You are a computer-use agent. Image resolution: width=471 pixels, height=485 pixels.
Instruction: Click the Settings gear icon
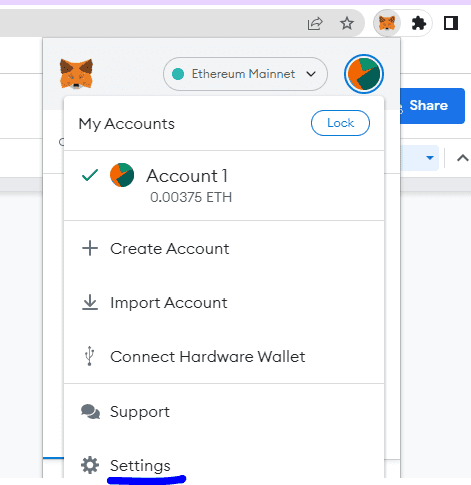tap(90, 465)
